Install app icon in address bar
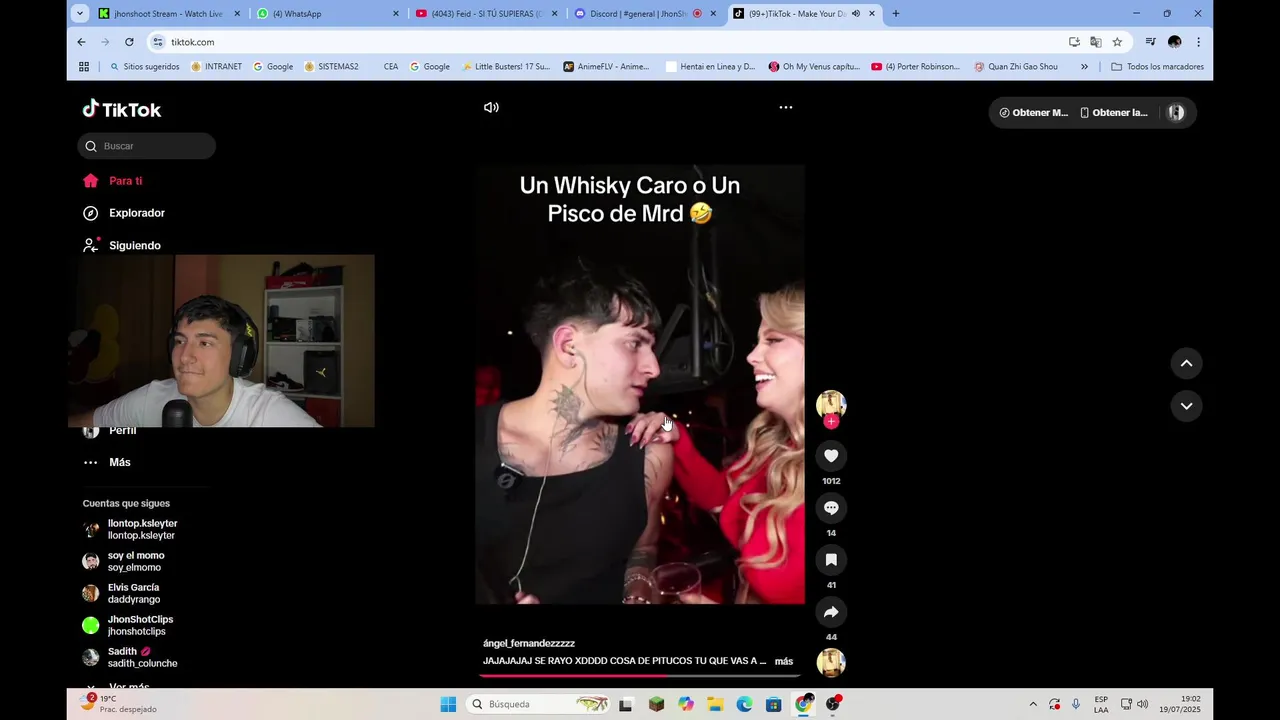 (1074, 42)
